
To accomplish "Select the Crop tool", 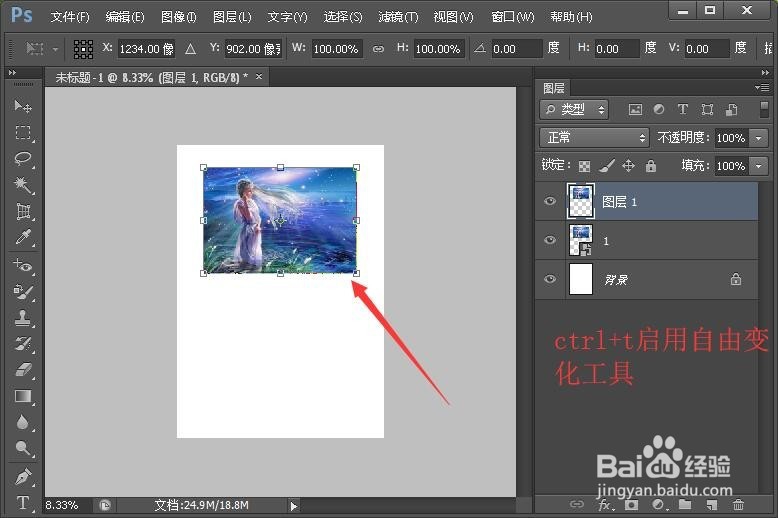I will click(23, 211).
